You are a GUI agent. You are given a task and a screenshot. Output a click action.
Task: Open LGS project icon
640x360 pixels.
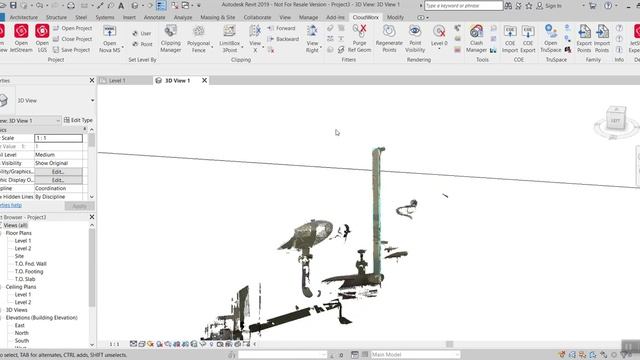[42, 32]
